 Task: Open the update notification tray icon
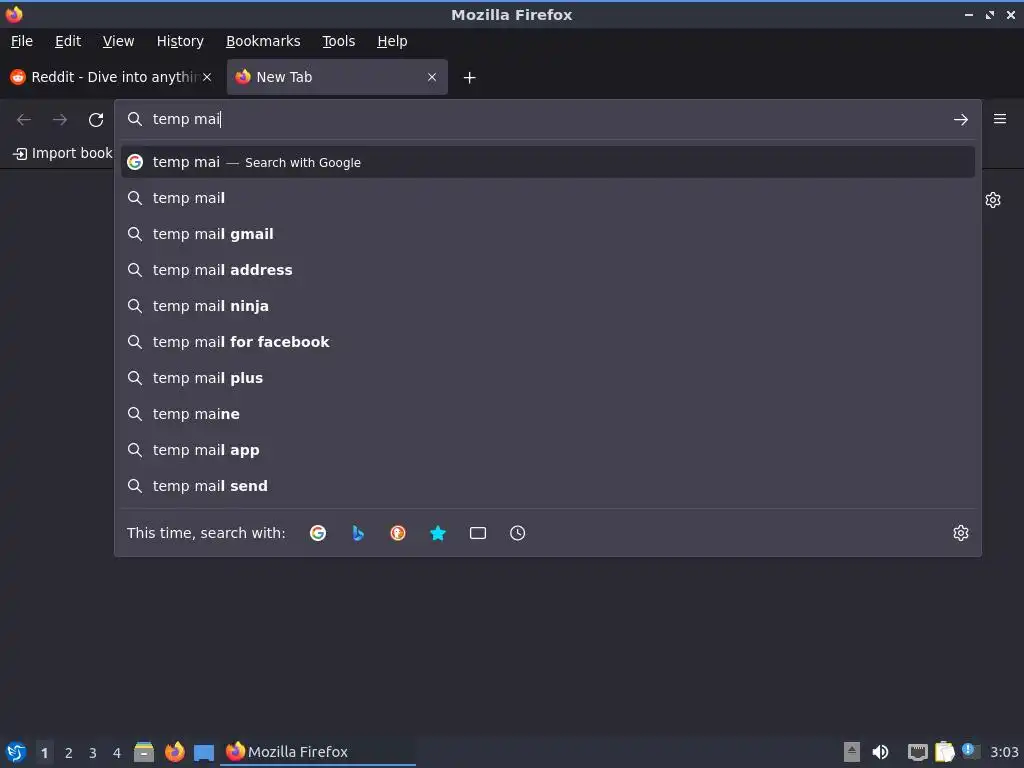pyautogui.click(x=971, y=751)
